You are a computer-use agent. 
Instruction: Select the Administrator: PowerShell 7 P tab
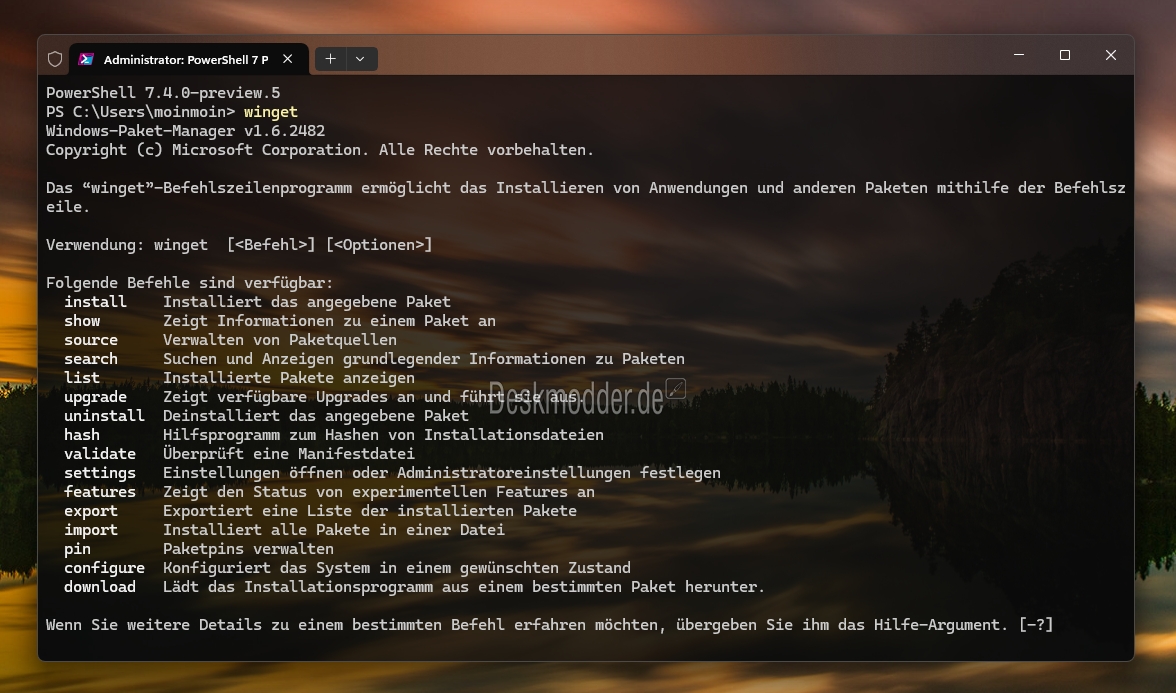189,59
